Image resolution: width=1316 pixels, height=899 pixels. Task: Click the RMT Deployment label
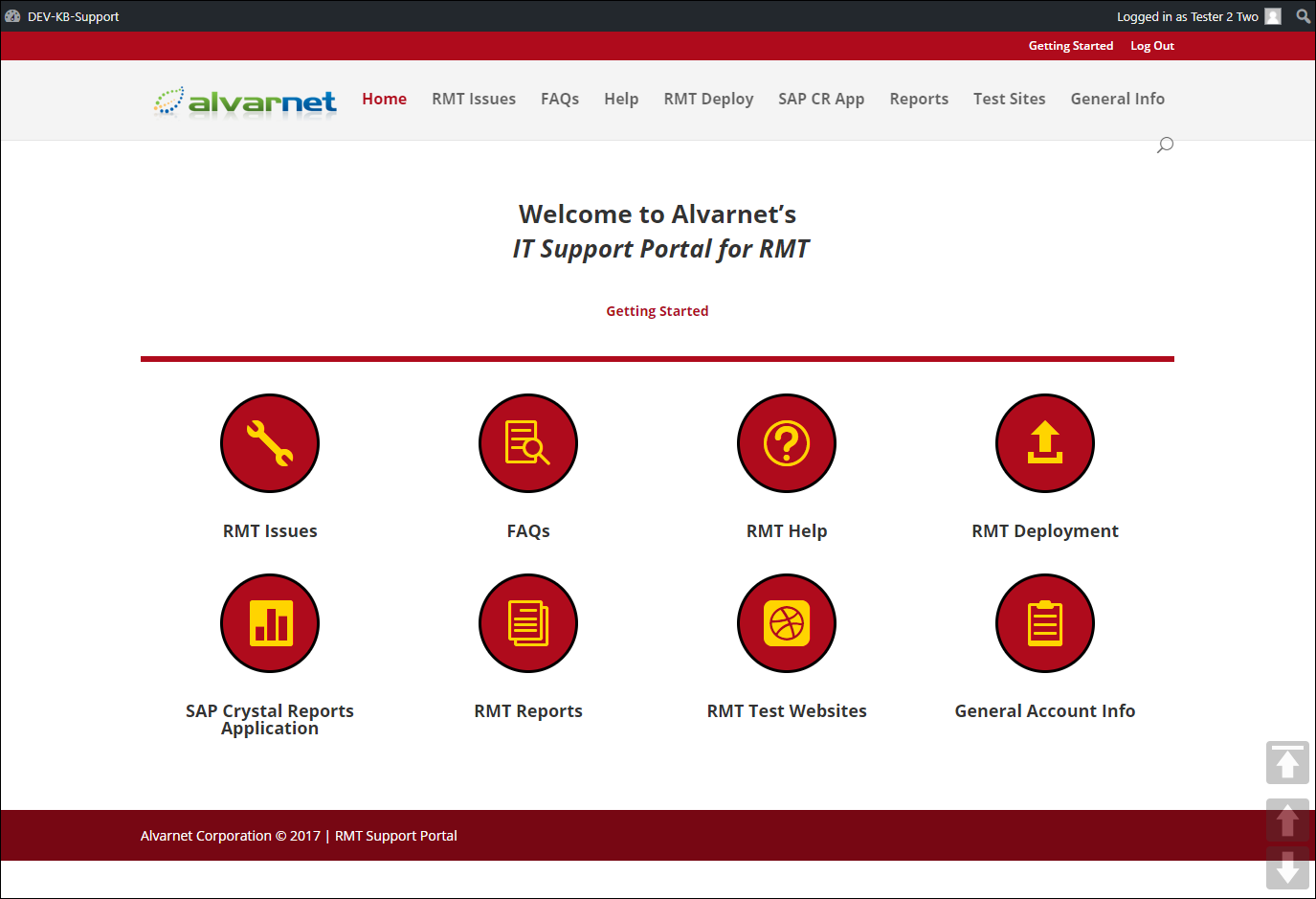point(1045,531)
